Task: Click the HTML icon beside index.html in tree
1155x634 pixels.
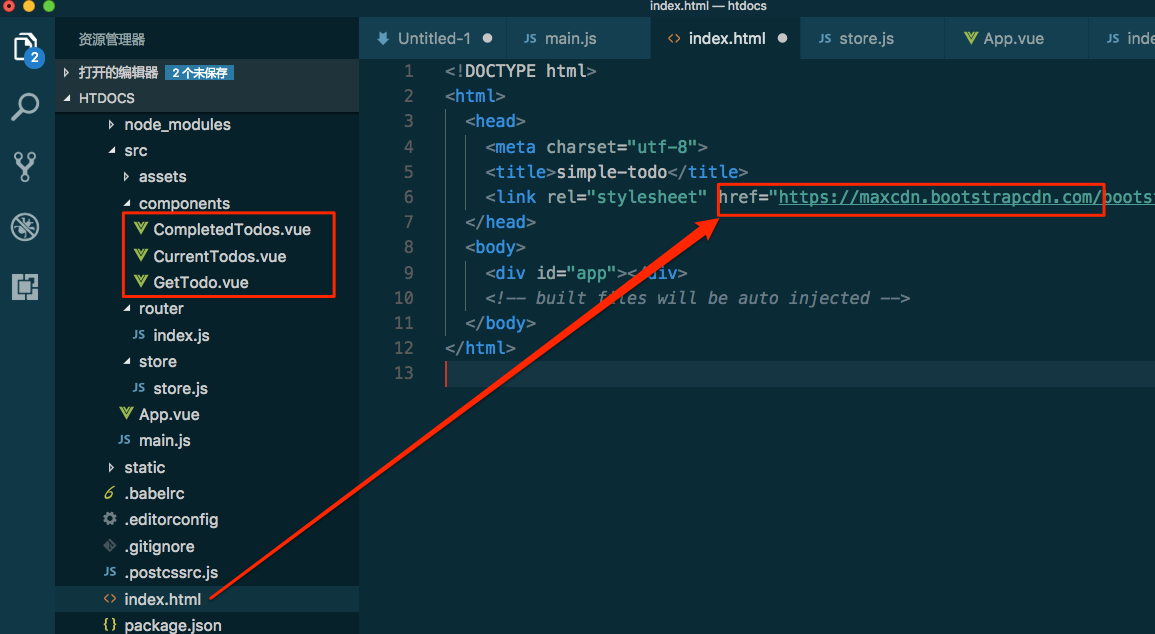Action: [110, 599]
